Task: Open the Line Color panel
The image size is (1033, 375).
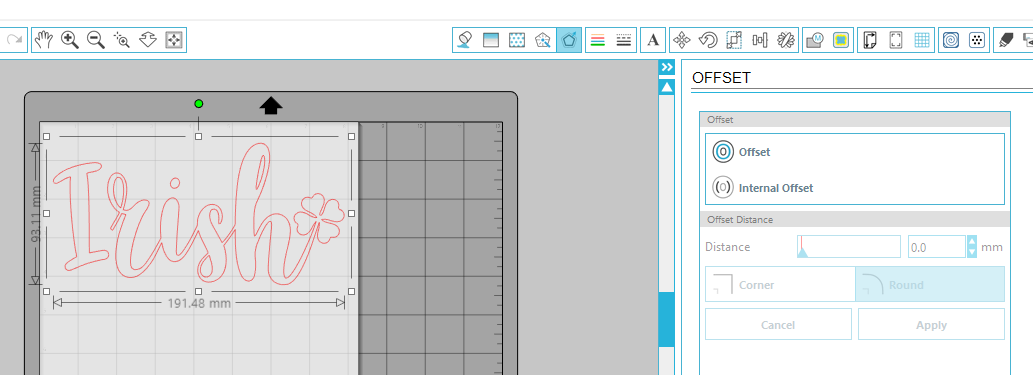Action: tap(598, 40)
